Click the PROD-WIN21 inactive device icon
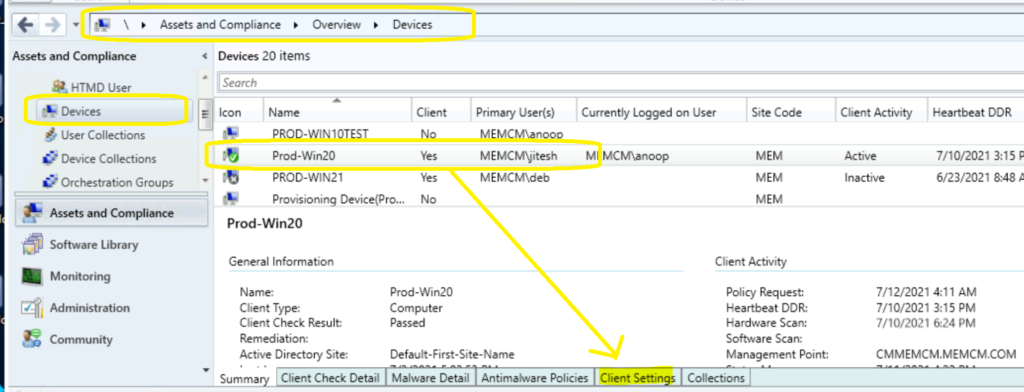 [x=231, y=178]
